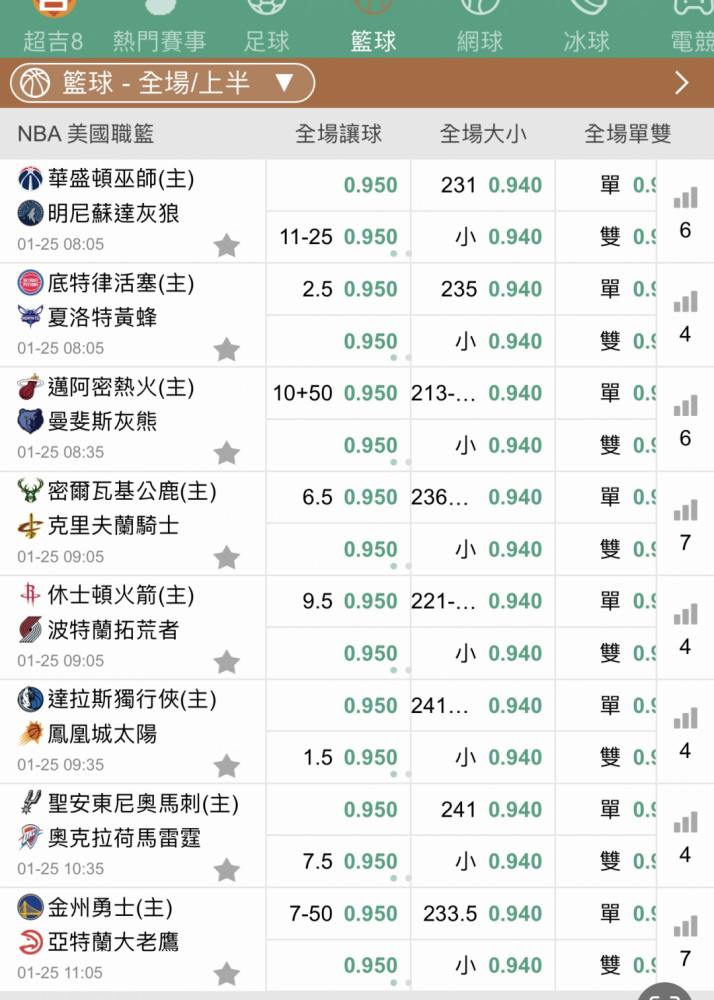Expand truncated 213-… over/under line for 邁阿密熱火

(442, 393)
